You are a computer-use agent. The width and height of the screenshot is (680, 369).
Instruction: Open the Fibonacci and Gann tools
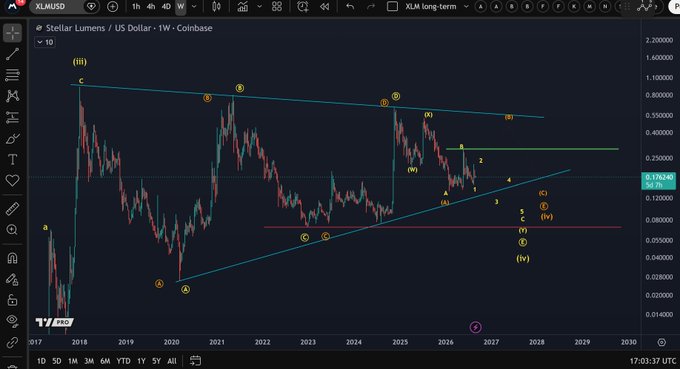13,75
